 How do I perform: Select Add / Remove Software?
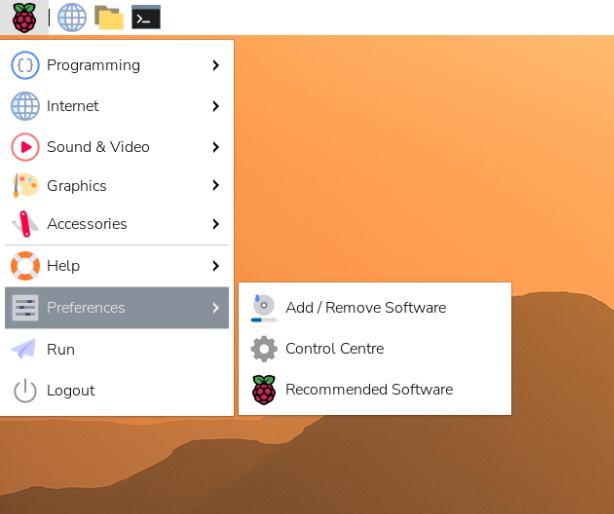click(365, 308)
